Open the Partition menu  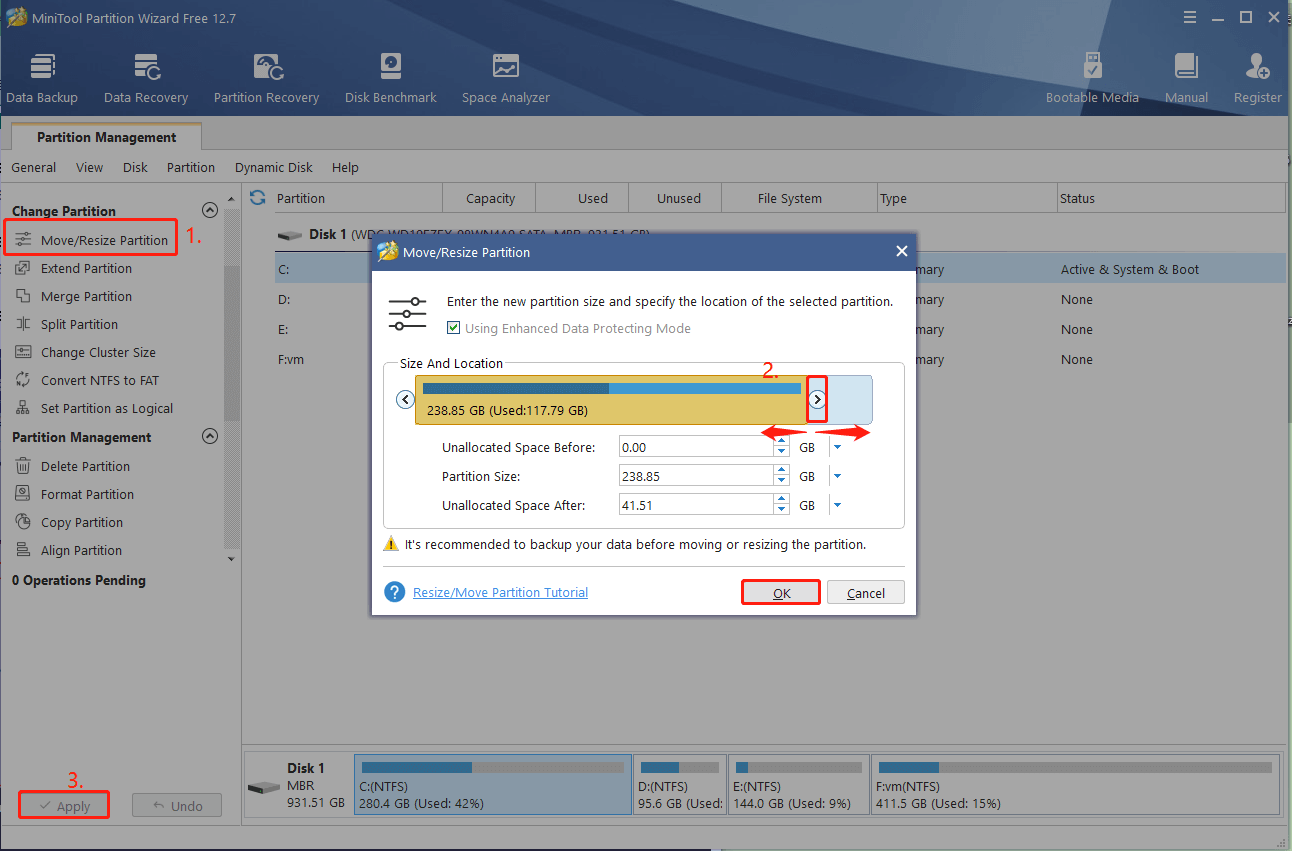pos(190,167)
